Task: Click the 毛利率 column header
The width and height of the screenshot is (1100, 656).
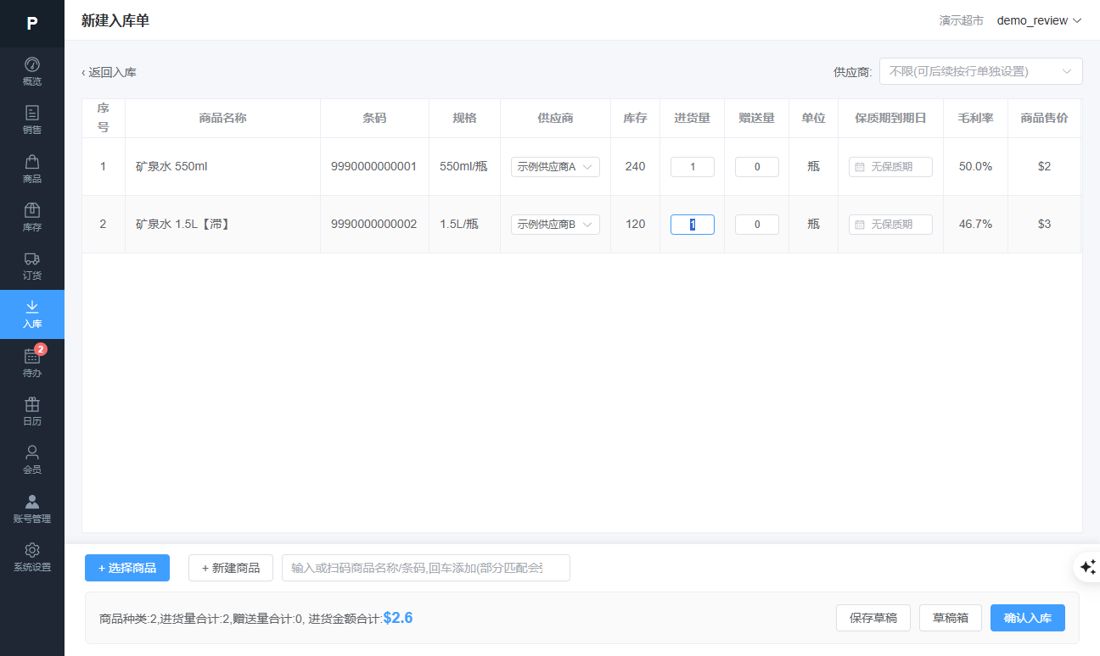Action: tap(975, 118)
